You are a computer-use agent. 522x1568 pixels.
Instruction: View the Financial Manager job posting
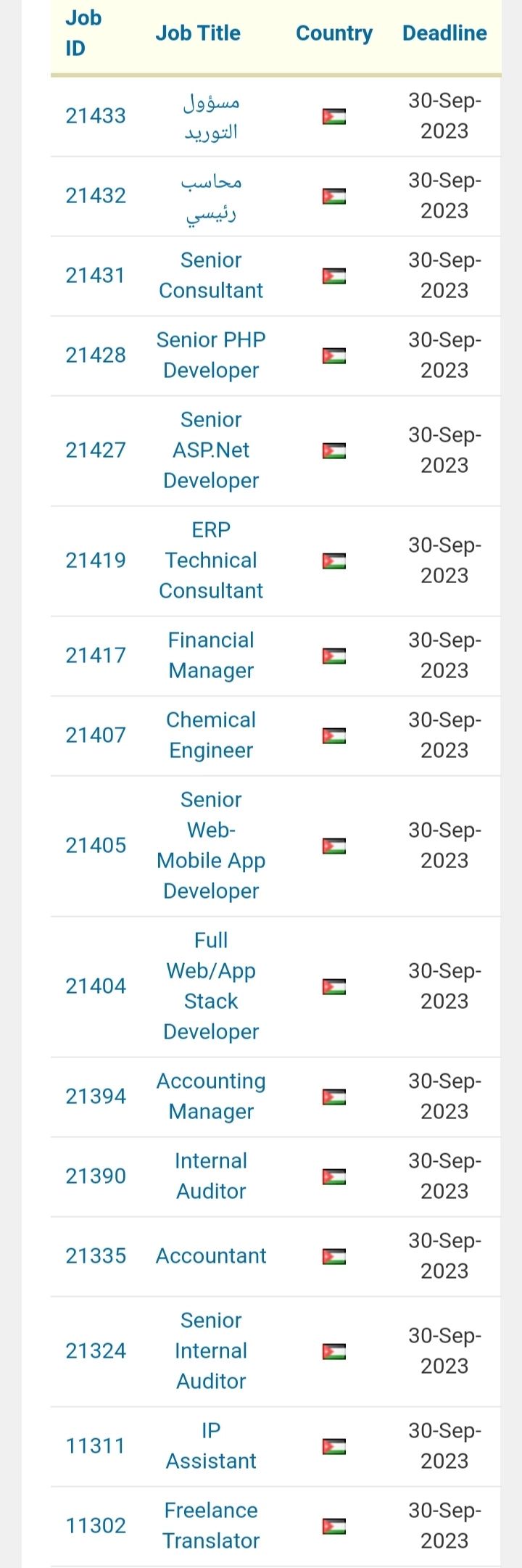(211, 656)
